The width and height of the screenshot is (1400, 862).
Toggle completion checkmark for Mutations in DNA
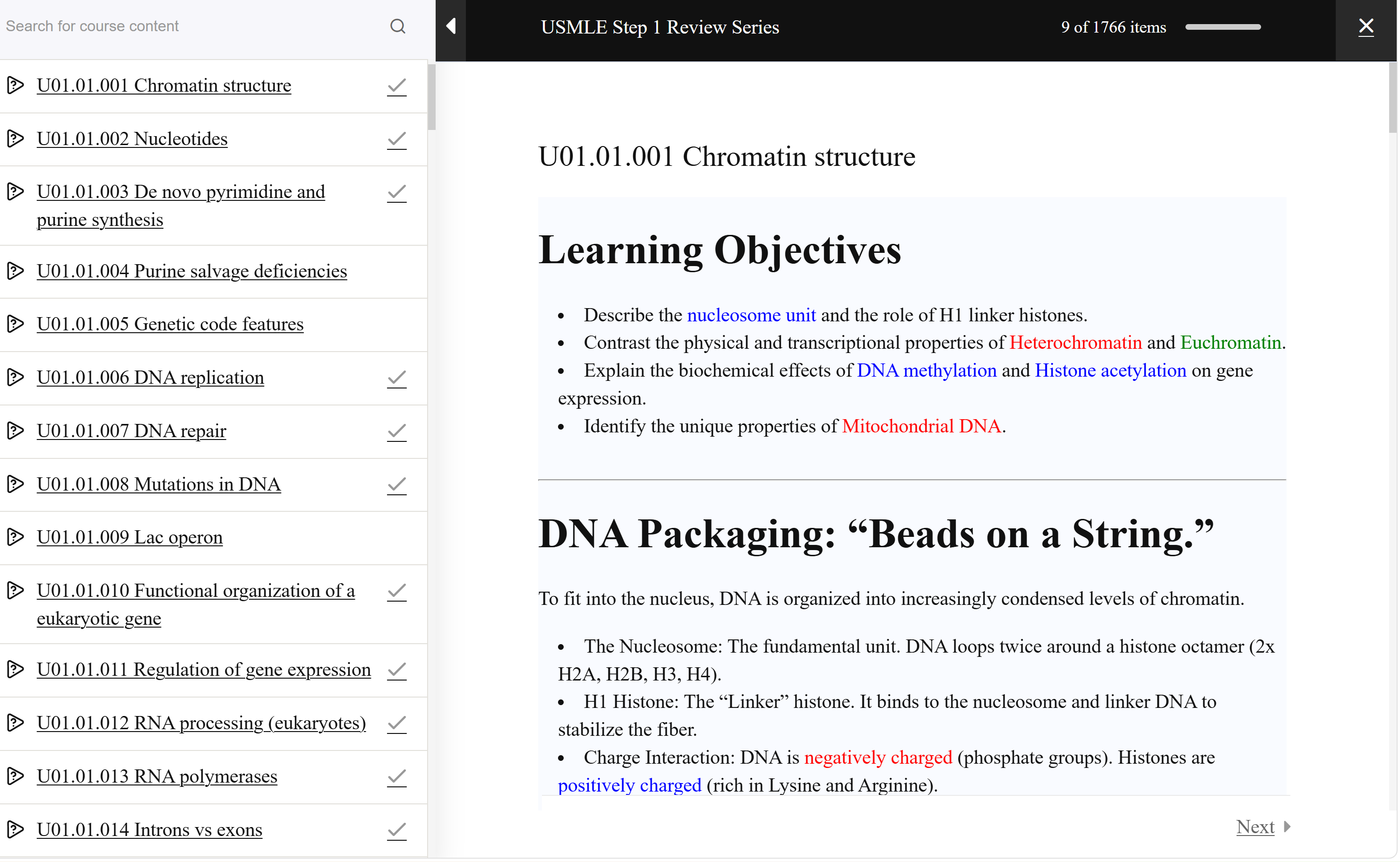pyautogui.click(x=397, y=485)
